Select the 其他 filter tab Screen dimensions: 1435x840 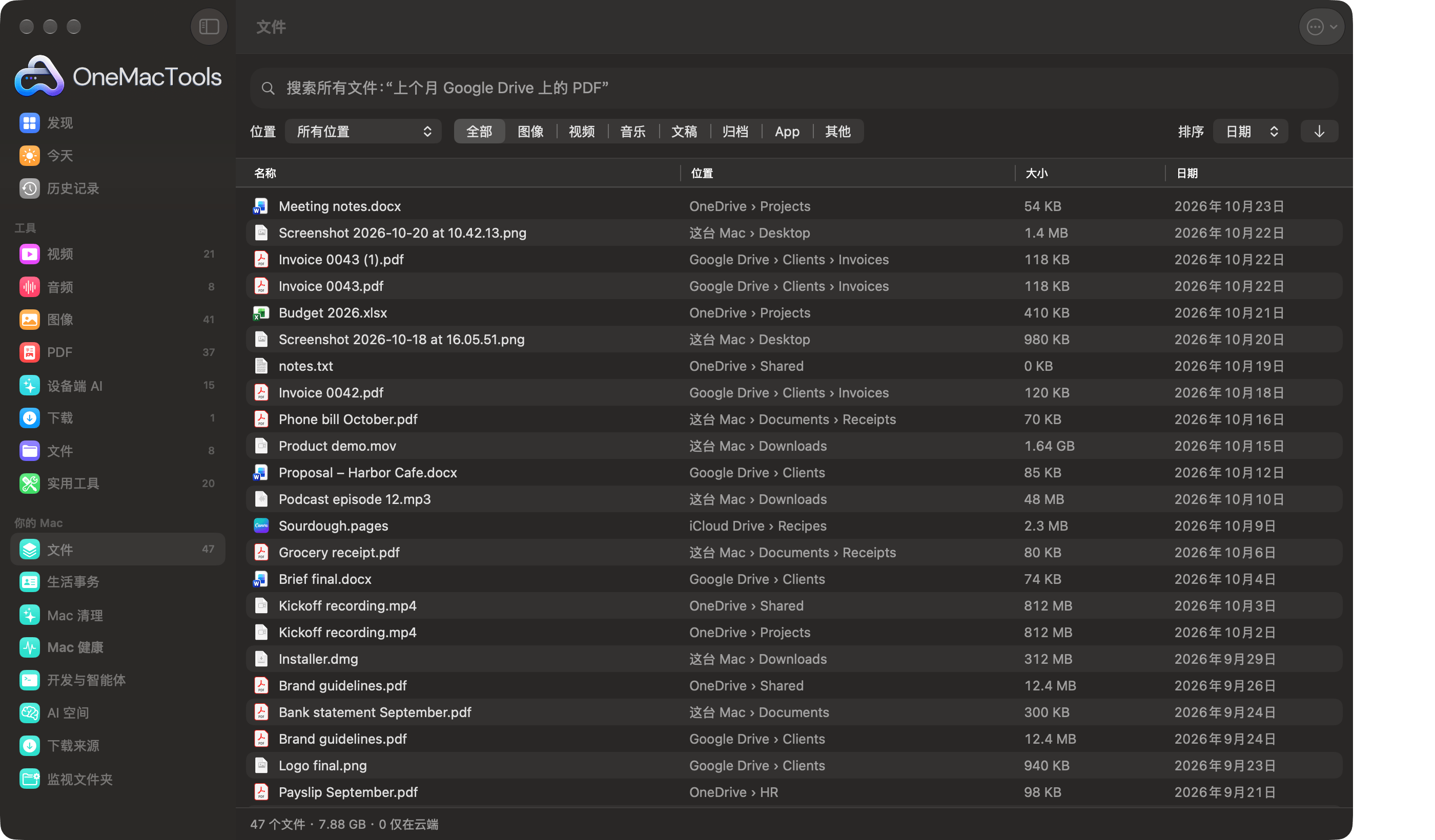837,132
